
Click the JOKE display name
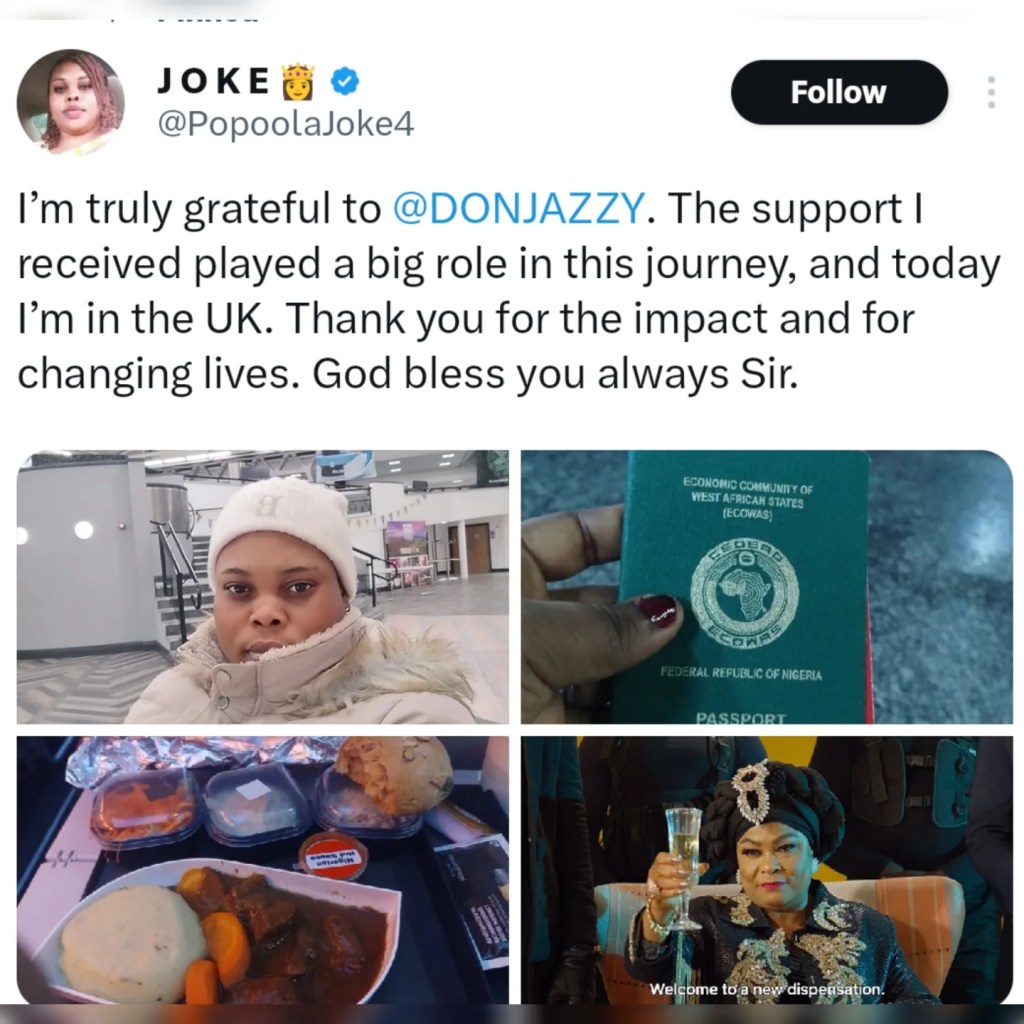tap(213, 82)
